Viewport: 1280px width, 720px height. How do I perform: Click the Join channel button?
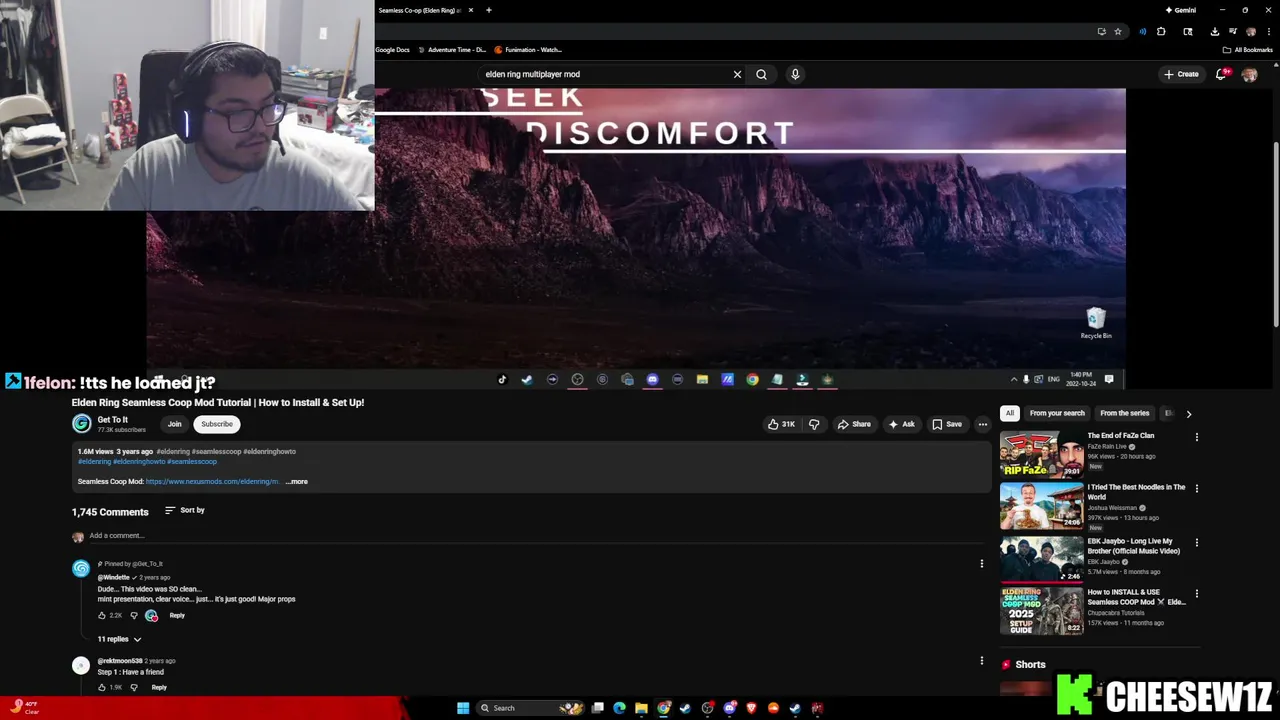[x=174, y=424]
